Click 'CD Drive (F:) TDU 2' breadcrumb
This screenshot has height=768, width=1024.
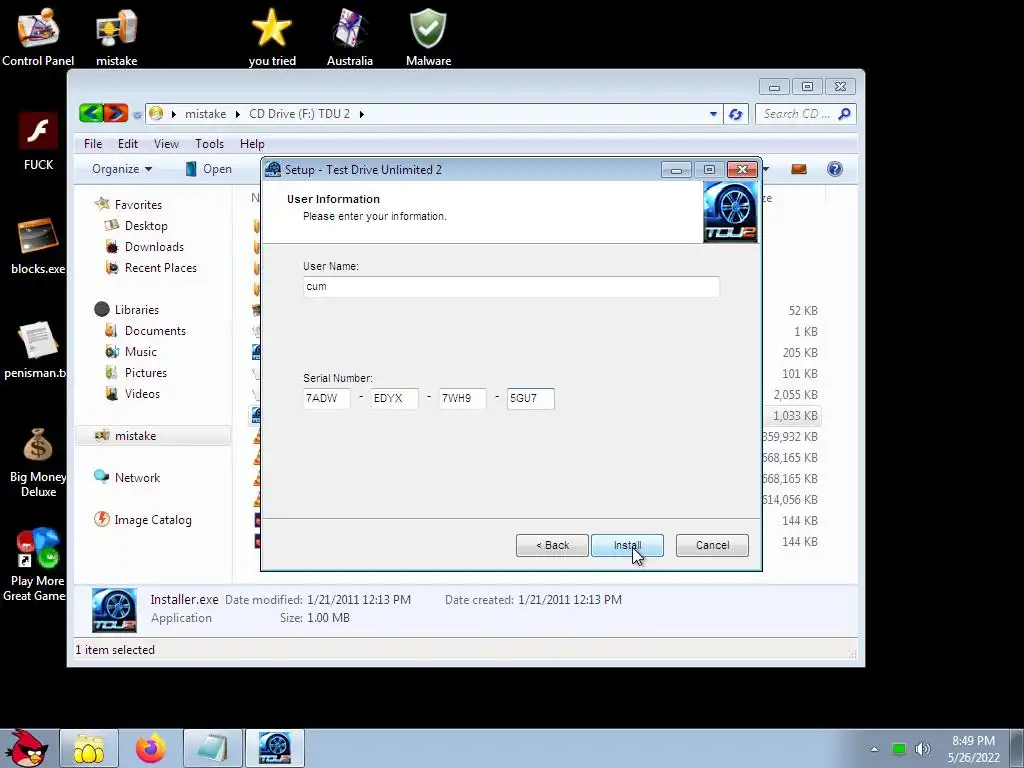[x=299, y=114]
